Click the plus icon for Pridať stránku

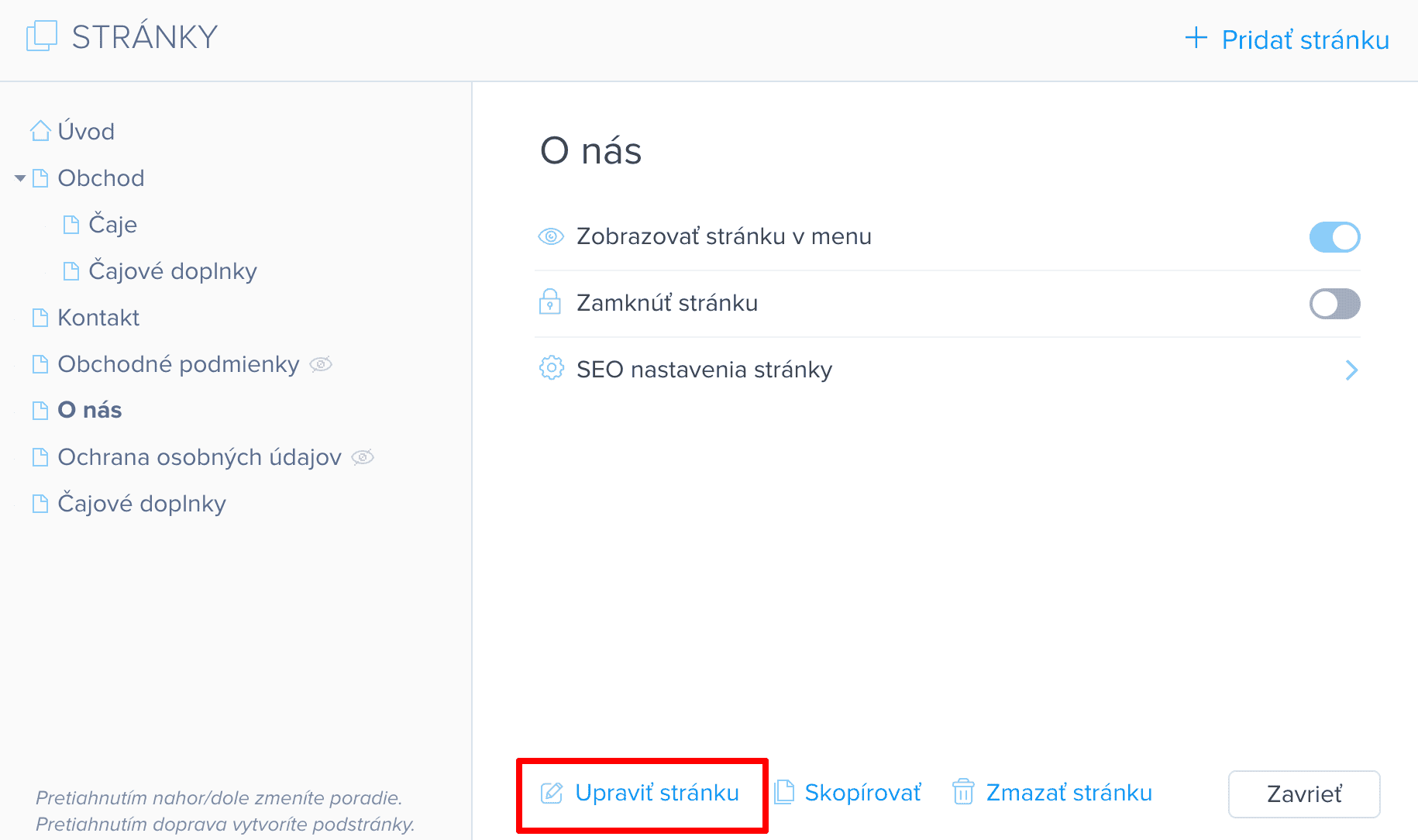pos(1196,38)
